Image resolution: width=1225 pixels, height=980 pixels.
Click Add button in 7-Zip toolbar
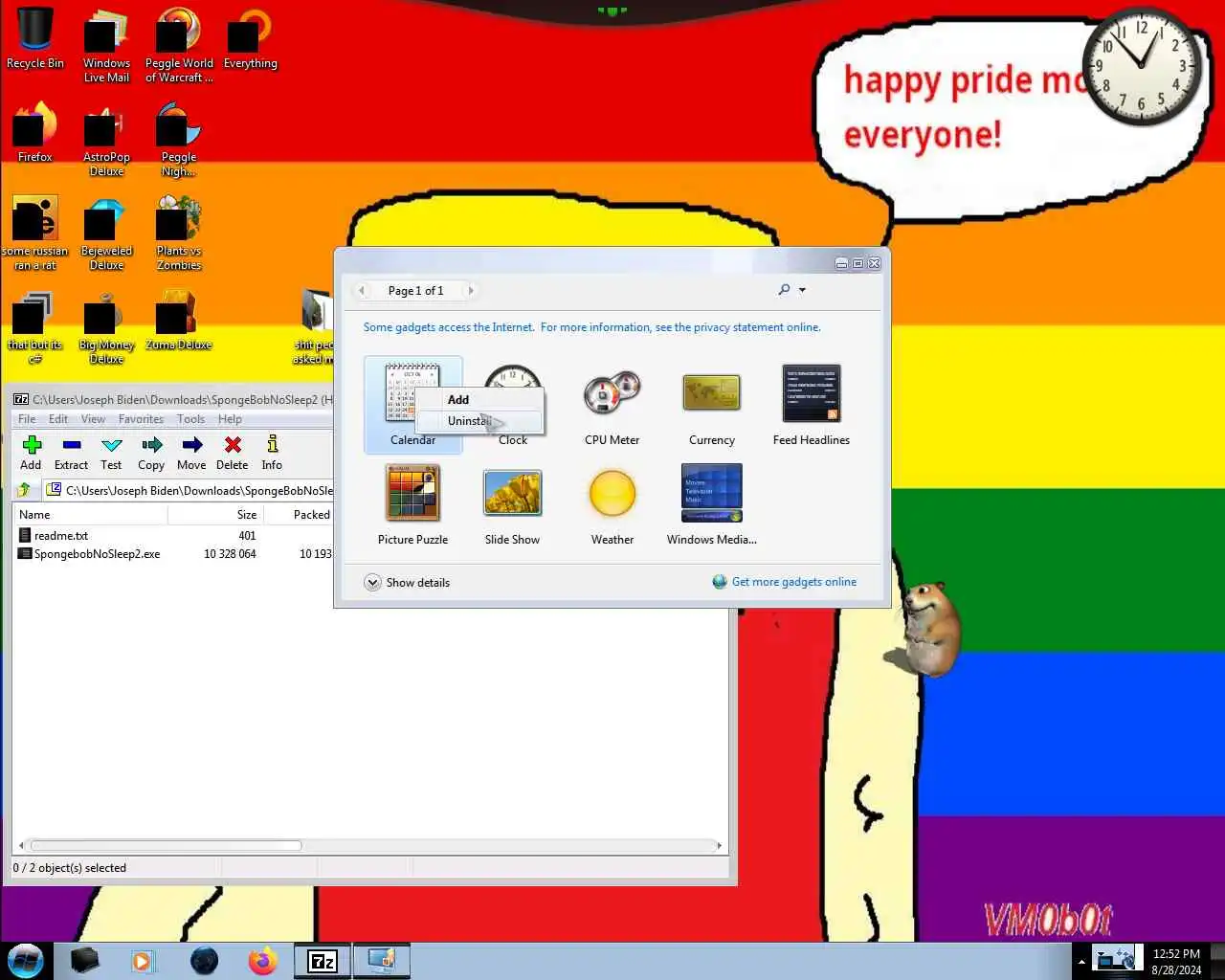(x=32, y=454)
